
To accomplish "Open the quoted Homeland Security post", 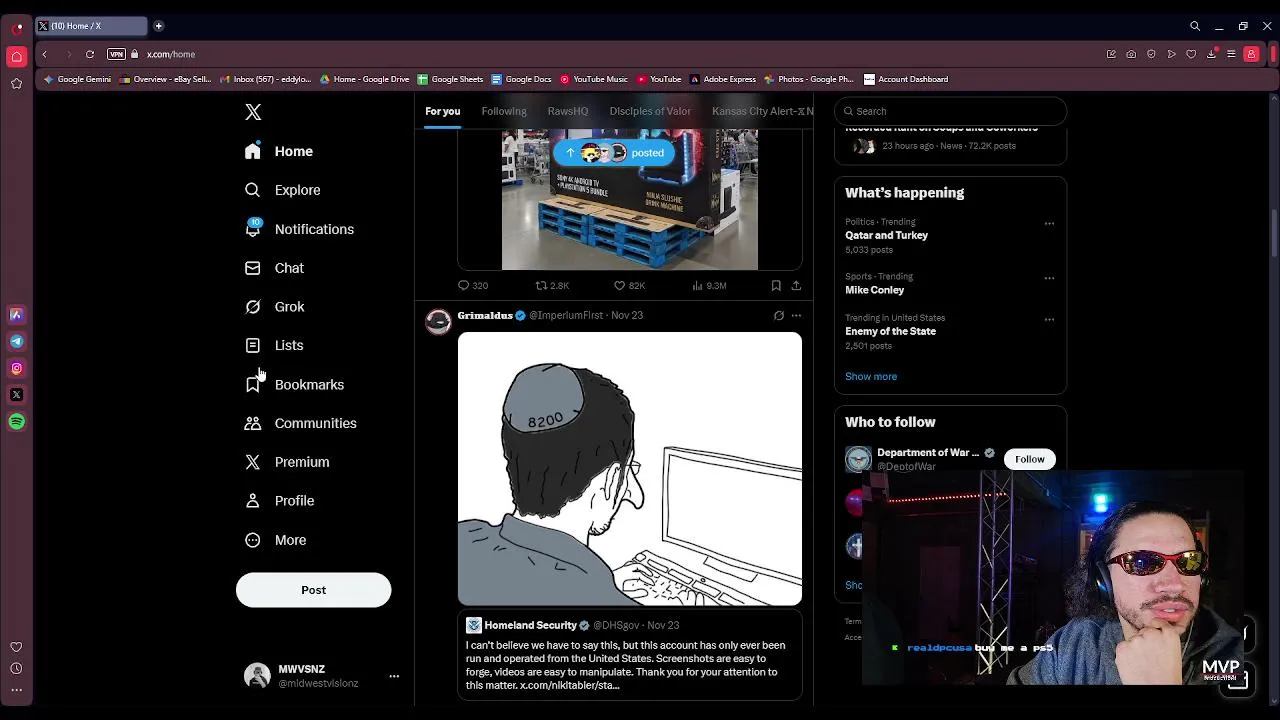I will (630, 654).
